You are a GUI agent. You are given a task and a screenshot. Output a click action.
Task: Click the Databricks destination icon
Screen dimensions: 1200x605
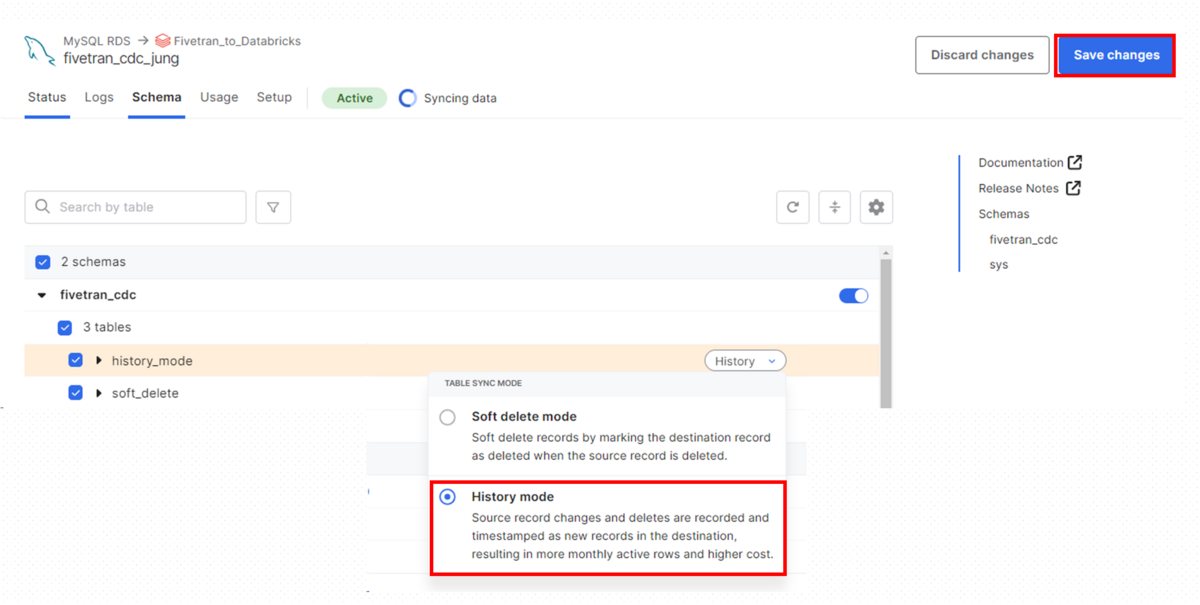[x=162, y=41]
